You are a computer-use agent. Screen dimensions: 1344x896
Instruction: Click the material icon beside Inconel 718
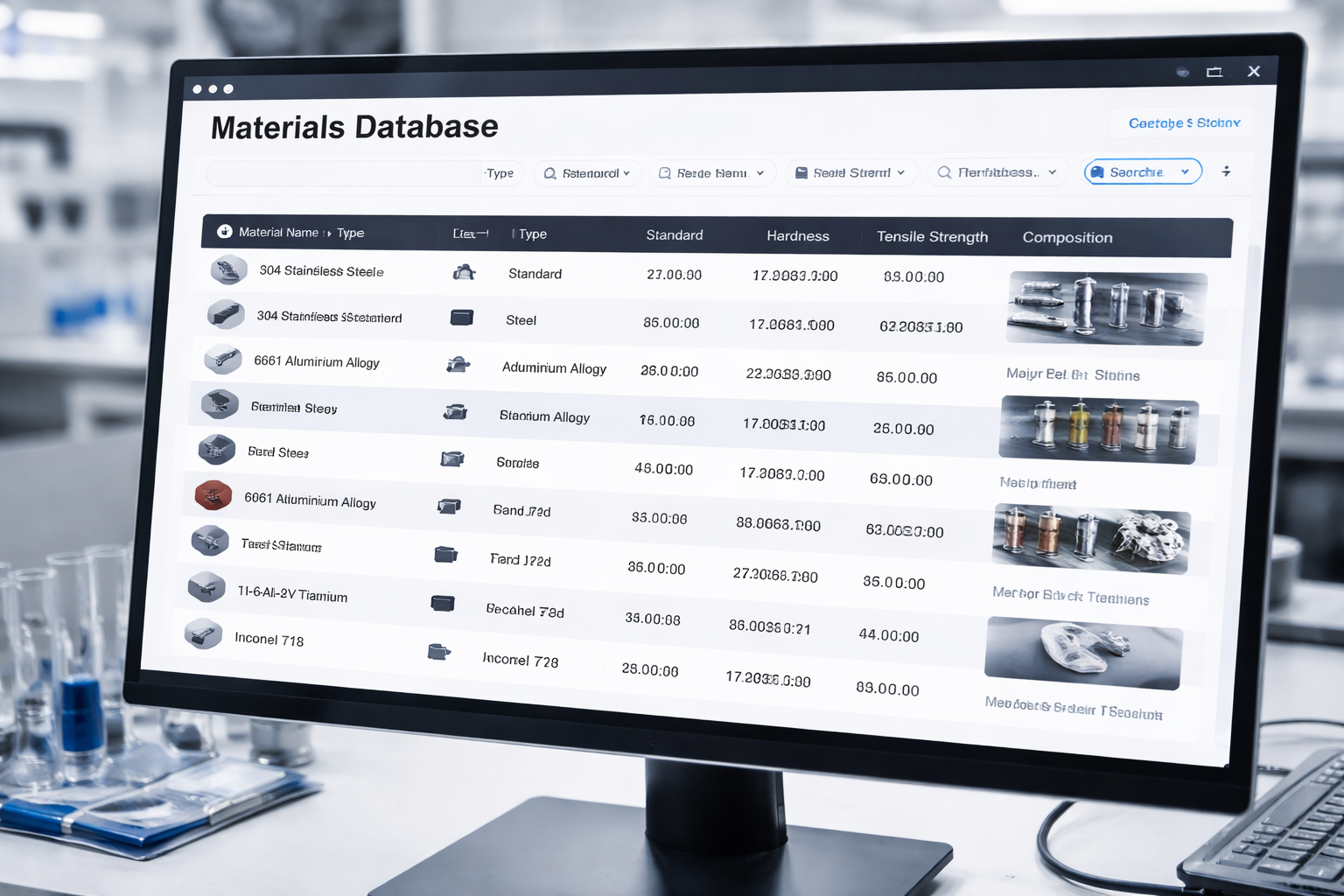203,633
